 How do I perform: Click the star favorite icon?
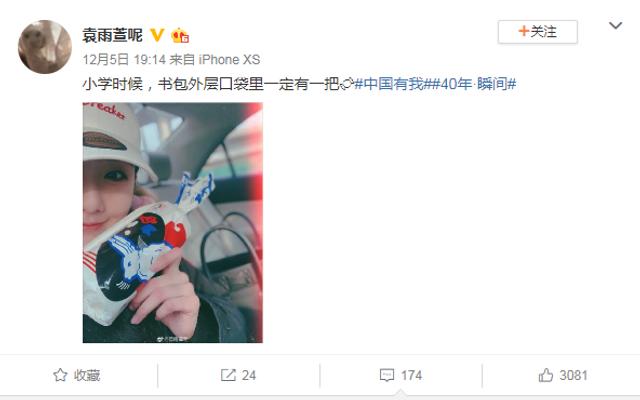pyautogui.click(x=60, y=375)
